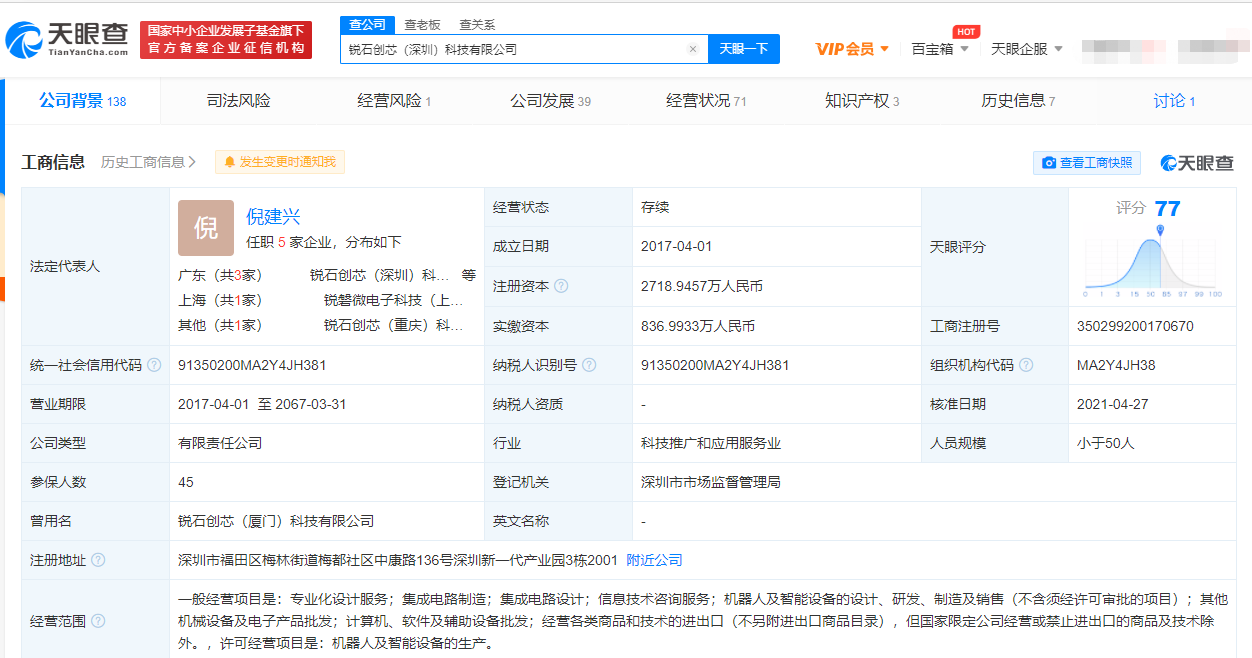Viewport: 1252px width, 658px height.
Task: Click the company type 有限责任公司
Action: pyautogui.click(x=220, y=443)
